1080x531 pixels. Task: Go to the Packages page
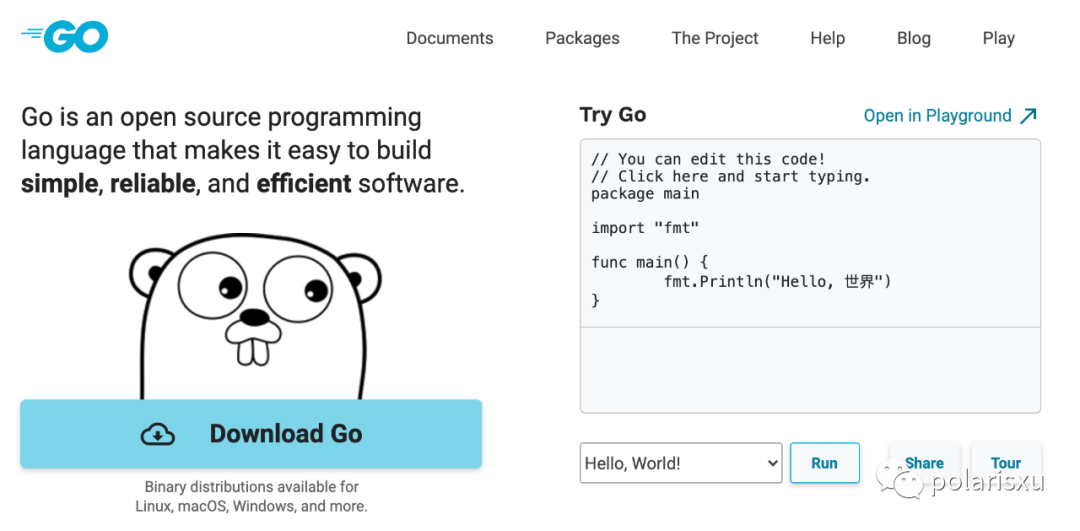(582, 38)
